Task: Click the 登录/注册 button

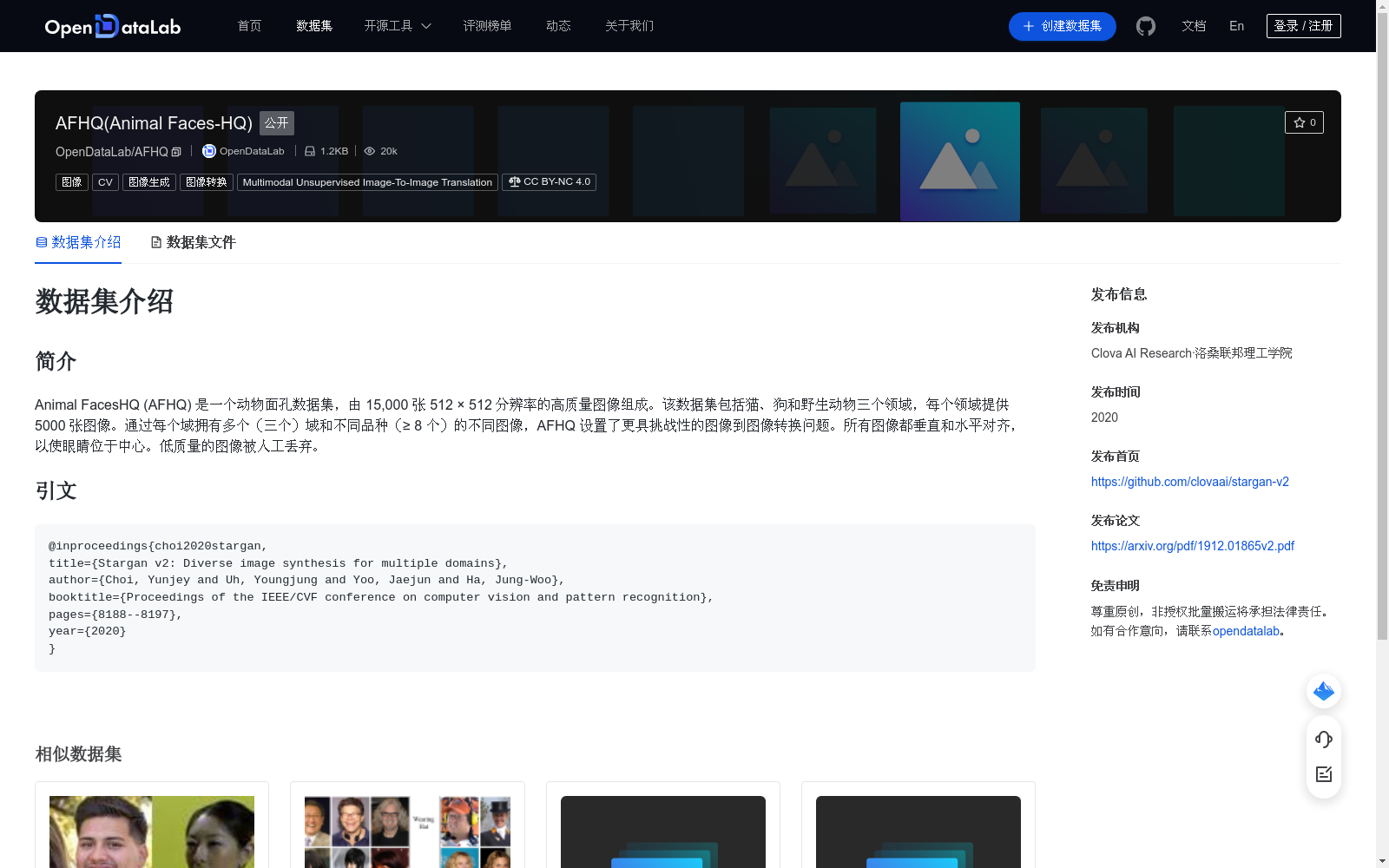Action: click(x=1303, y=26)
